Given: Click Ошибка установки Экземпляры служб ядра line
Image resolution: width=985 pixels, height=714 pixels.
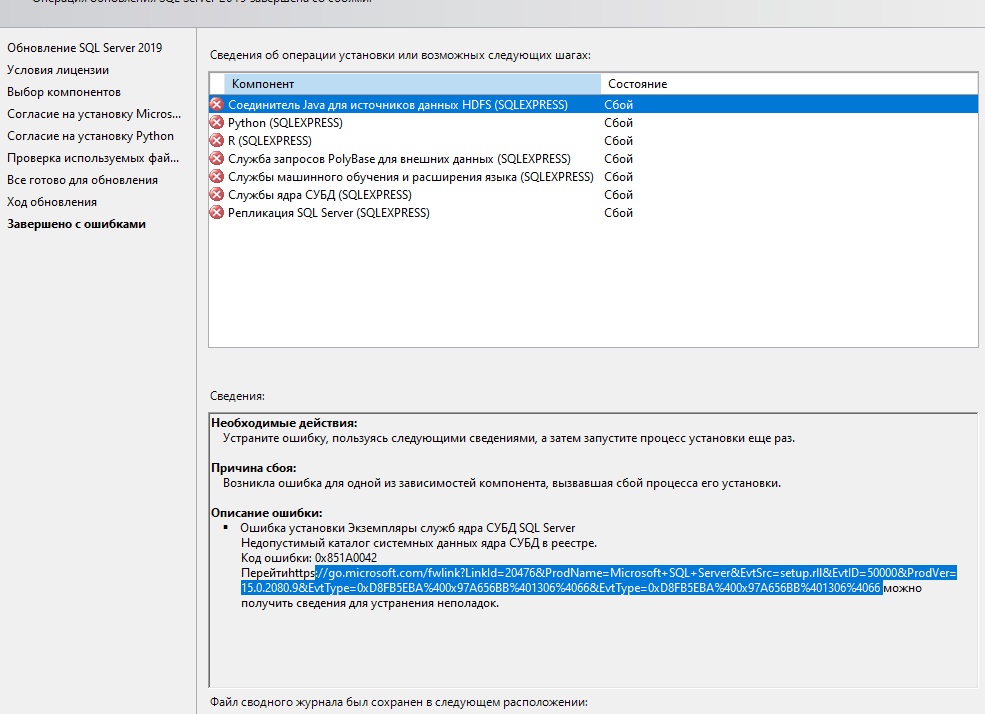Looking at the screenshot, I should tap(408, 527).
